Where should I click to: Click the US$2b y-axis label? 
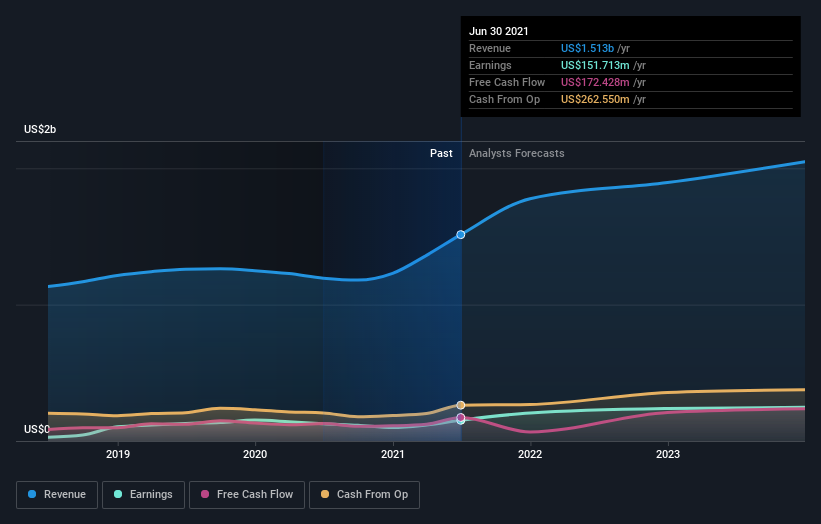coord(40,129)
